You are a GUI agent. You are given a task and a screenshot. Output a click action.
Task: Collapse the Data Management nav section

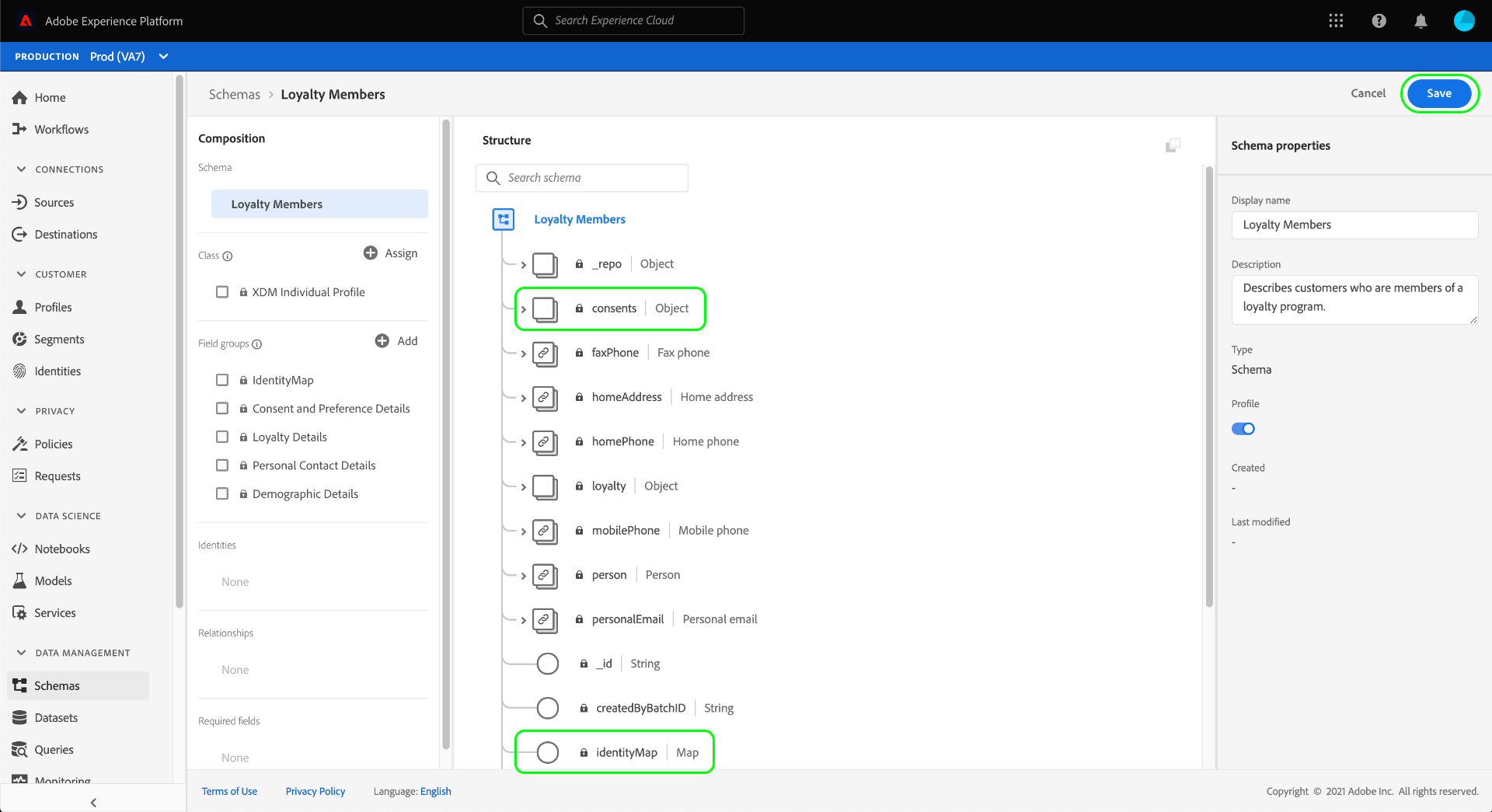(21, 652)
